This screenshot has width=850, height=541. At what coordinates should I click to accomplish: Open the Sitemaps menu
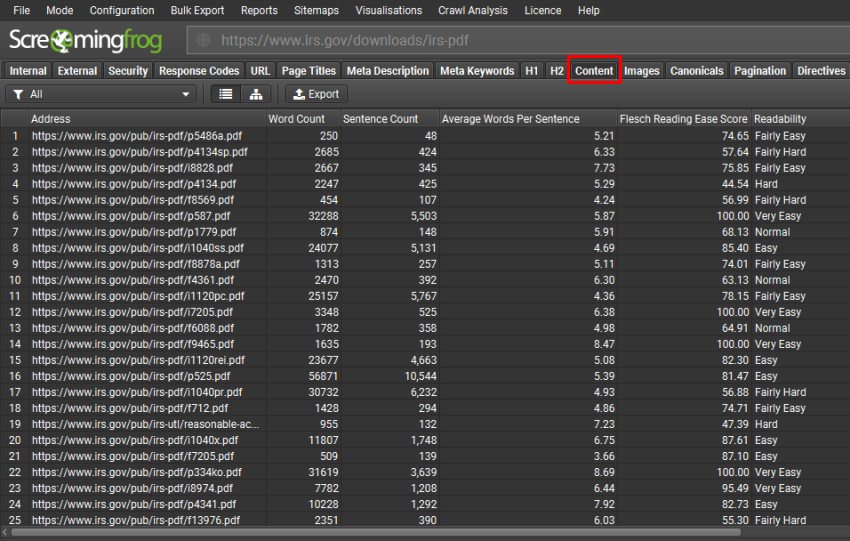[316, 10]
